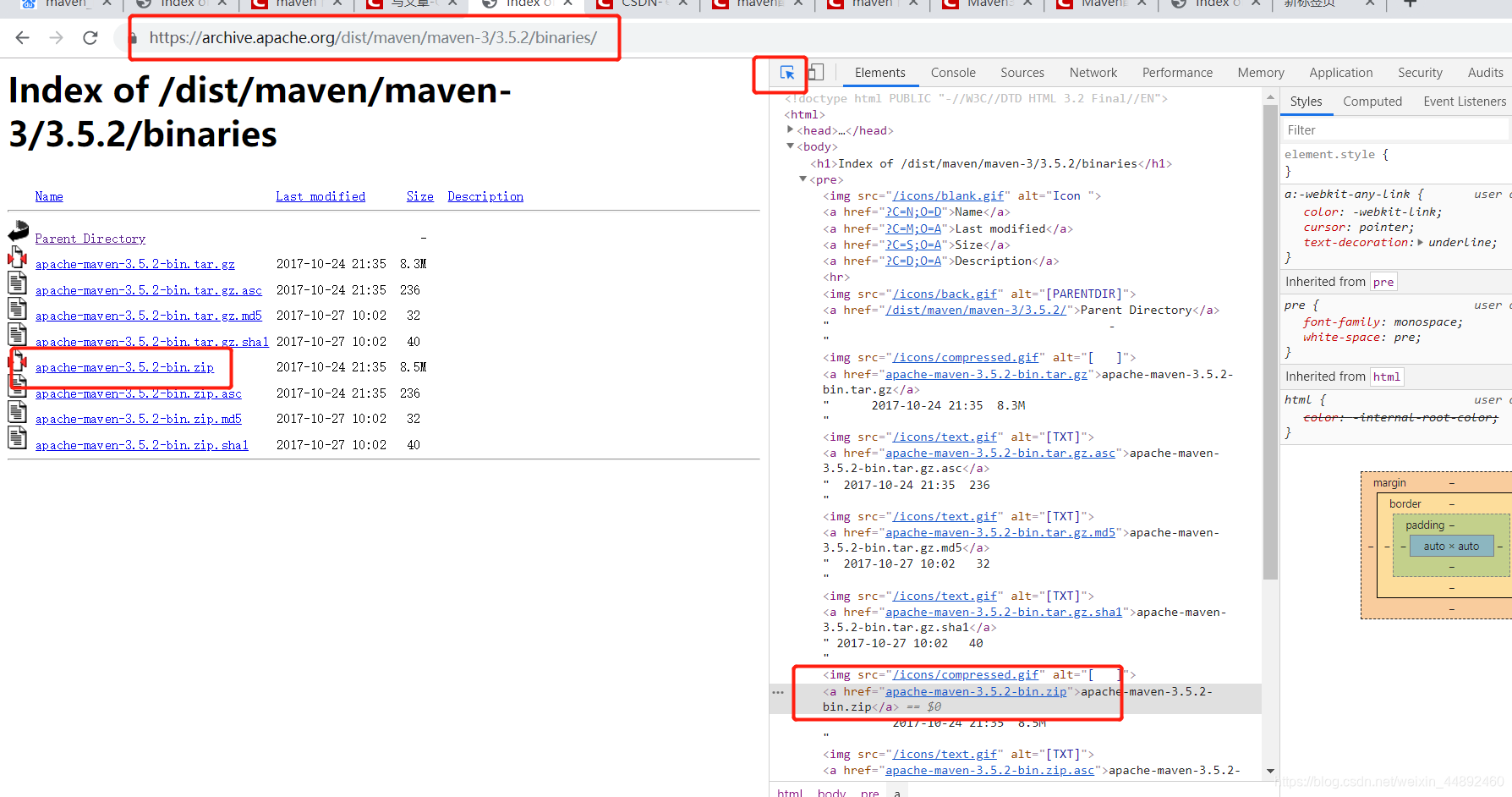Switch to the Console tab
This screenshot has width=1512, height=797.
click(953, 73)
